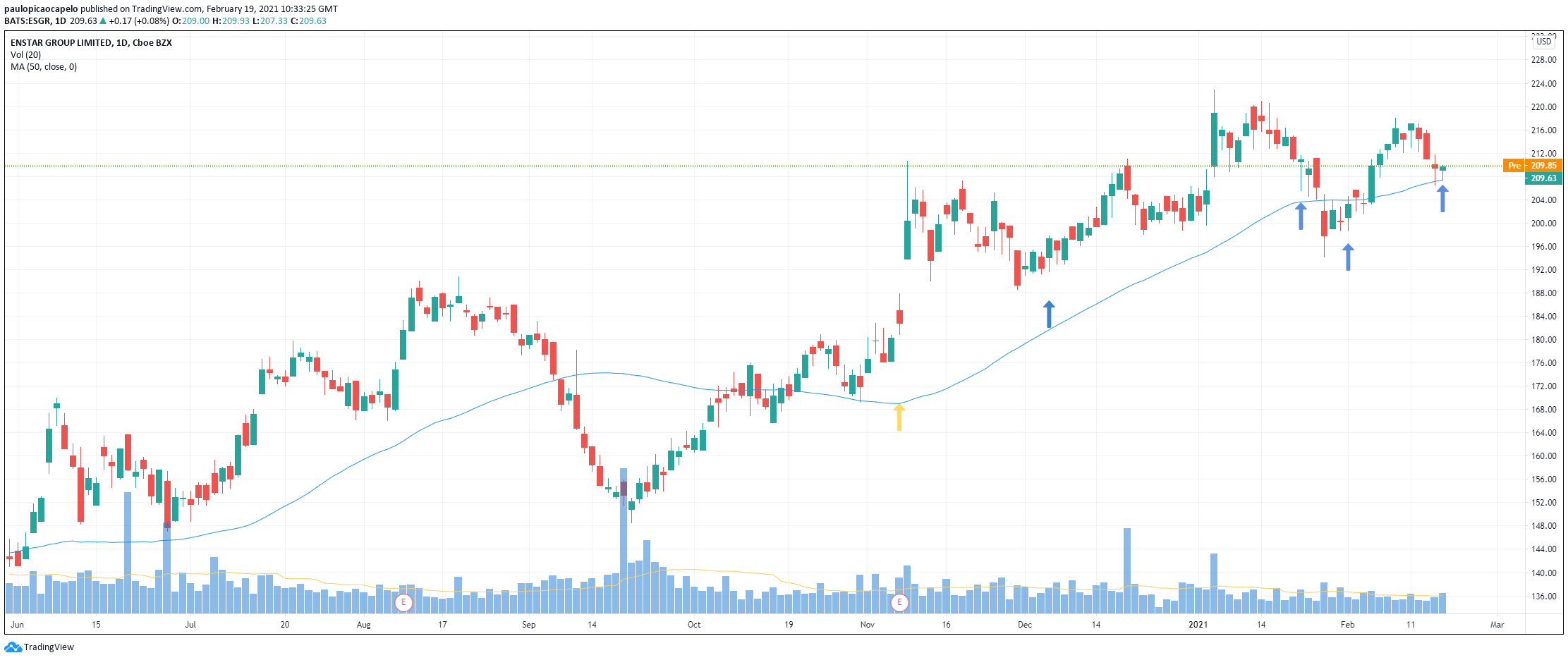The height and width of the screenshot is (660, 1568).
Task: Click the 148.00 price axis label
Action: [1543, 526]
